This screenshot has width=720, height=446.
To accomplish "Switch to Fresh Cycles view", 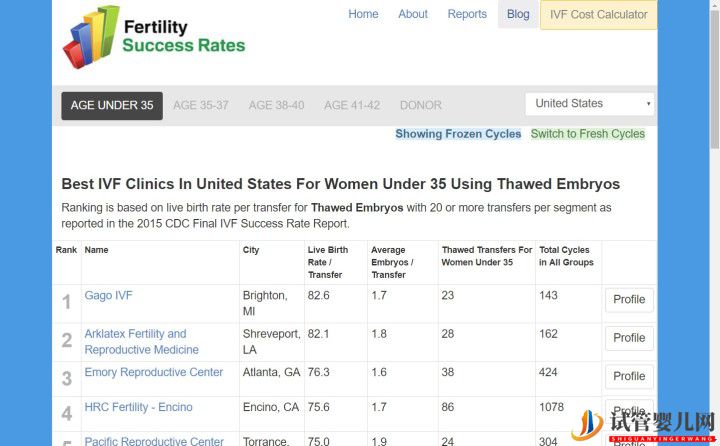I will coord(588,134).
